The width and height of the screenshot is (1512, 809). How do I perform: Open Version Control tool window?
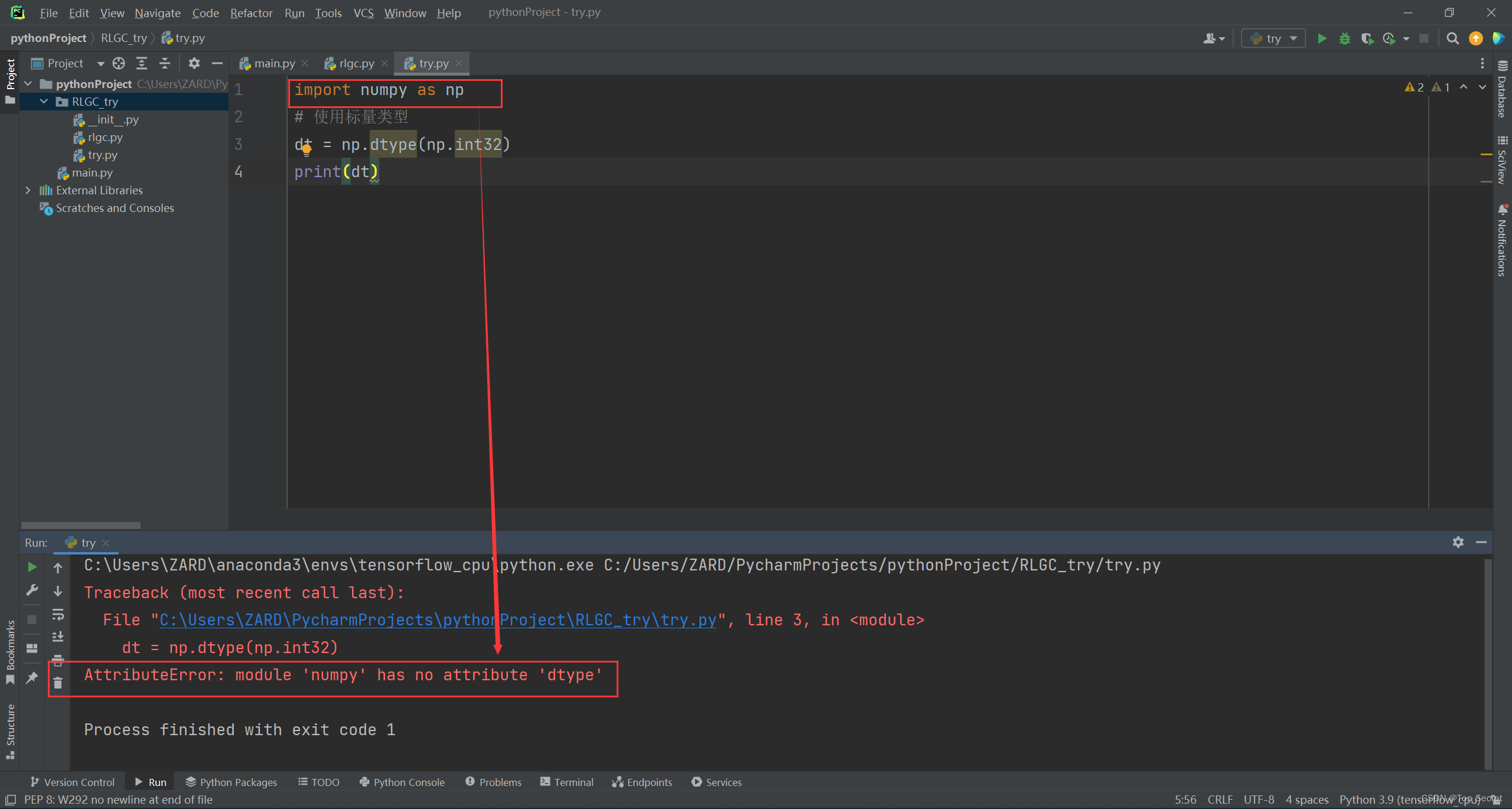tap(72, 782)
